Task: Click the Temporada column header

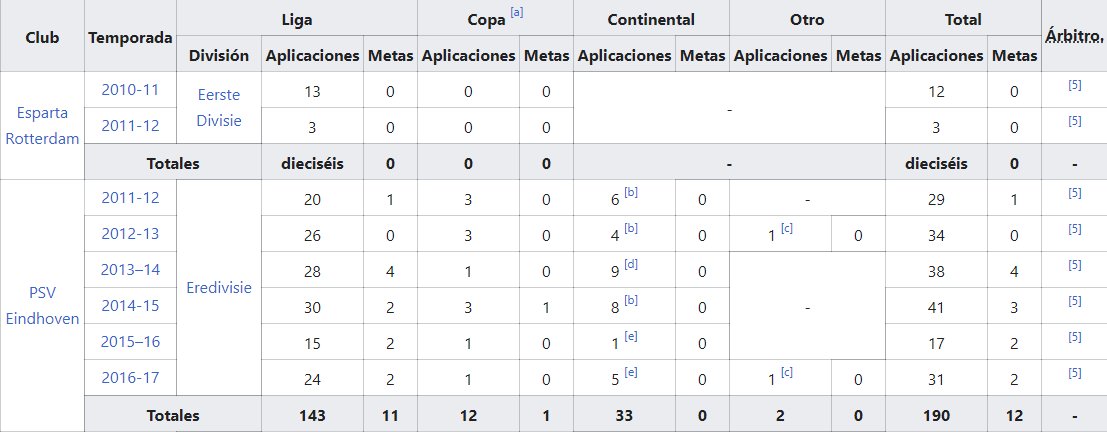Action: tap(130, 37)
